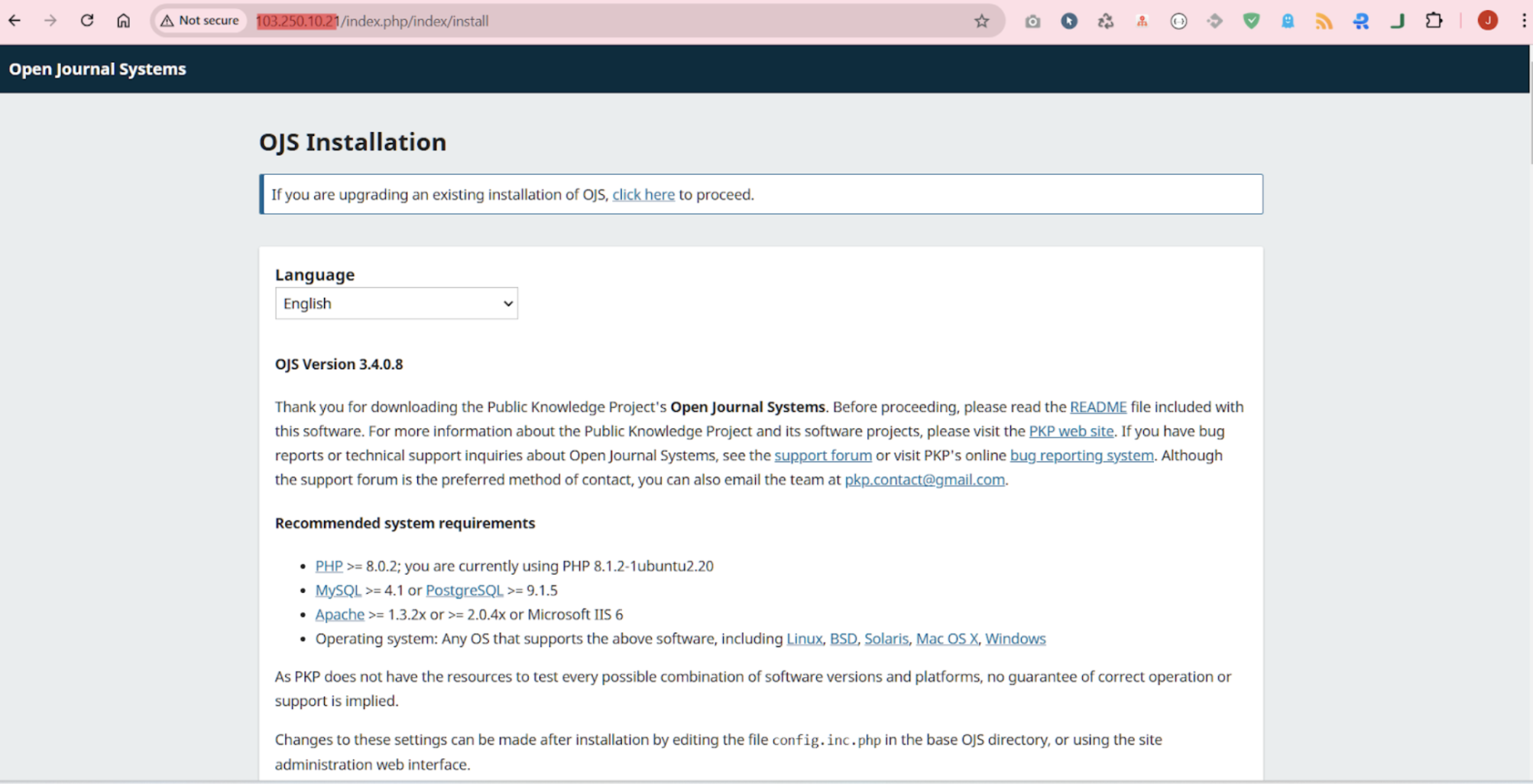The width and height of the screenshot is (1533, 784).
Task: Open the curly braces circle extension
Action: pos(1178,21)
